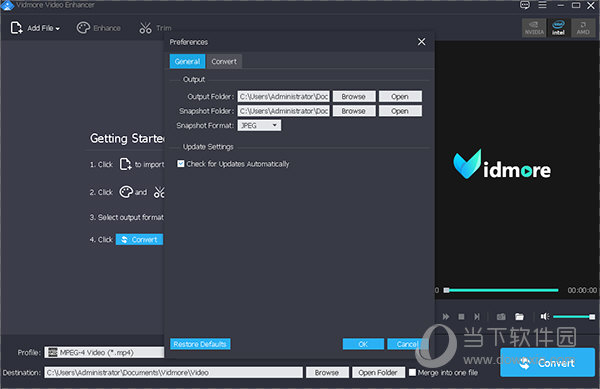Image resolution: width=600 pixels, height=389 pixels.
Task: Close the Preferences dialog
Action: 421,42
